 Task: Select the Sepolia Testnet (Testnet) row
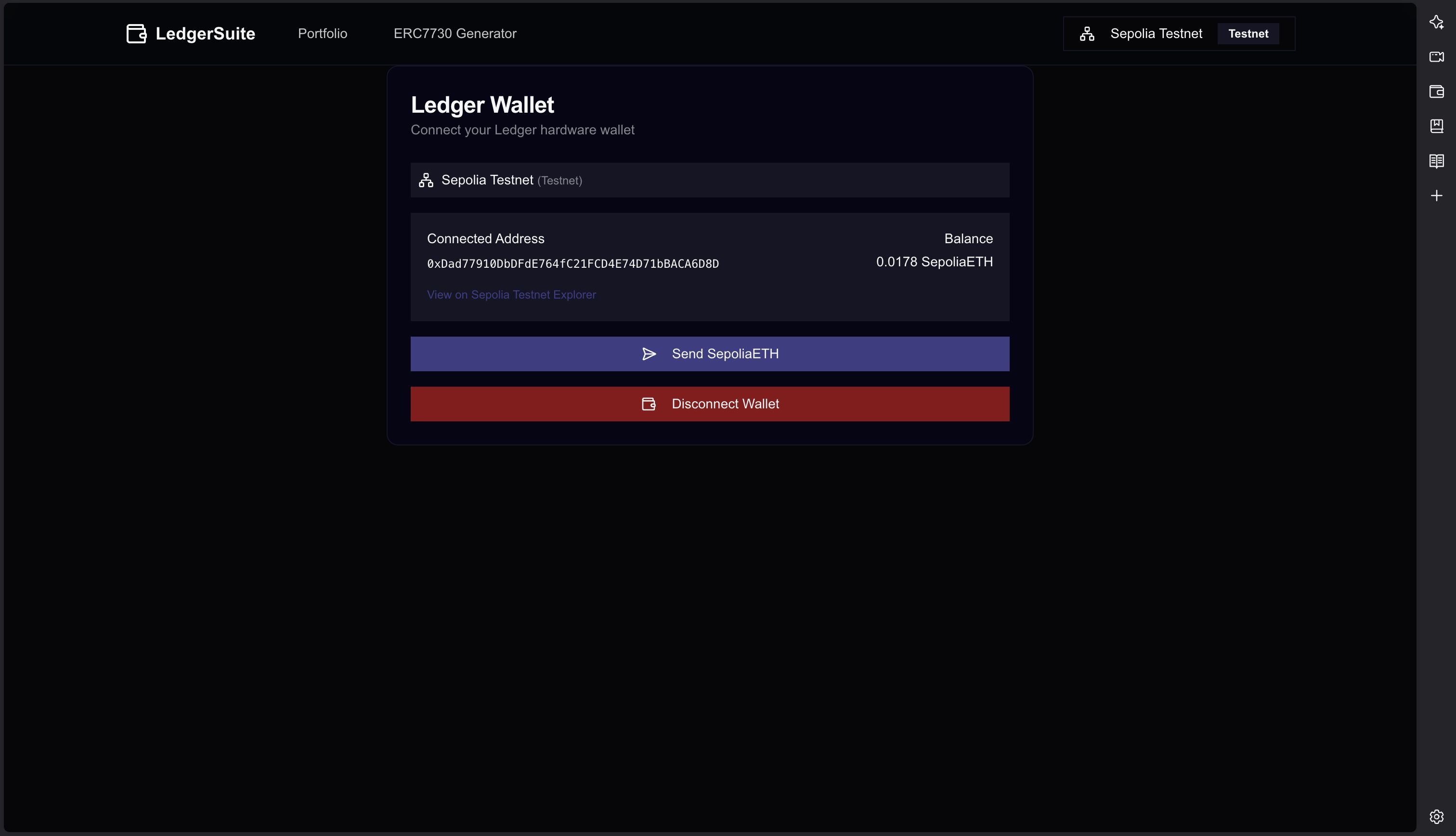(x=710, y=180)
